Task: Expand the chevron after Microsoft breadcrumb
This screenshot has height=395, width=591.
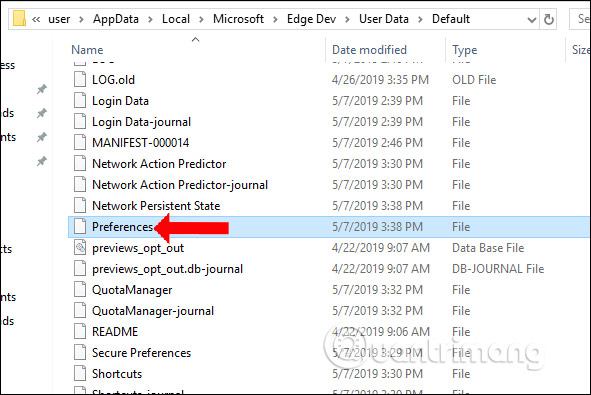Action: coord(275,19)
